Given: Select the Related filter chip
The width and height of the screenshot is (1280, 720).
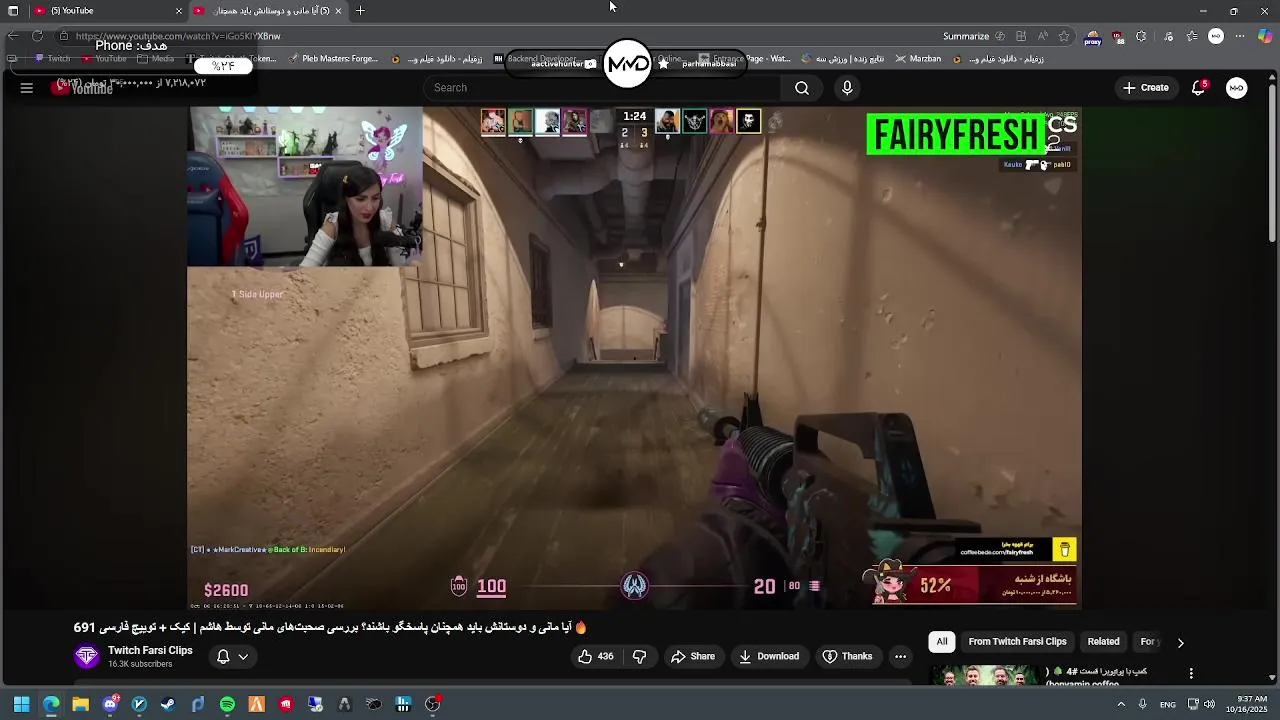Looking at the screenshot, I should [x=1103, y=642].
